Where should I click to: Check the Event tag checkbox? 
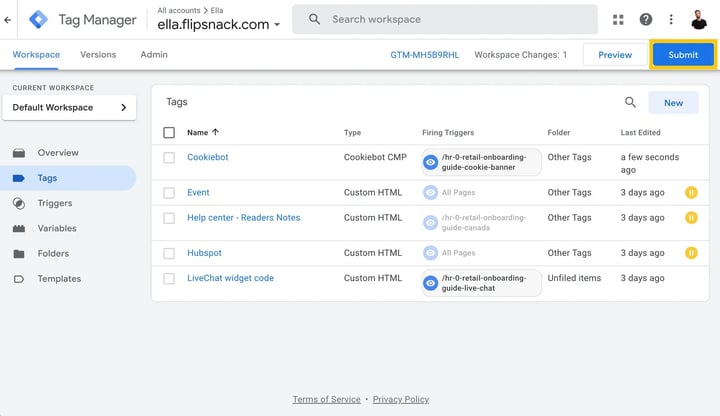169,193
